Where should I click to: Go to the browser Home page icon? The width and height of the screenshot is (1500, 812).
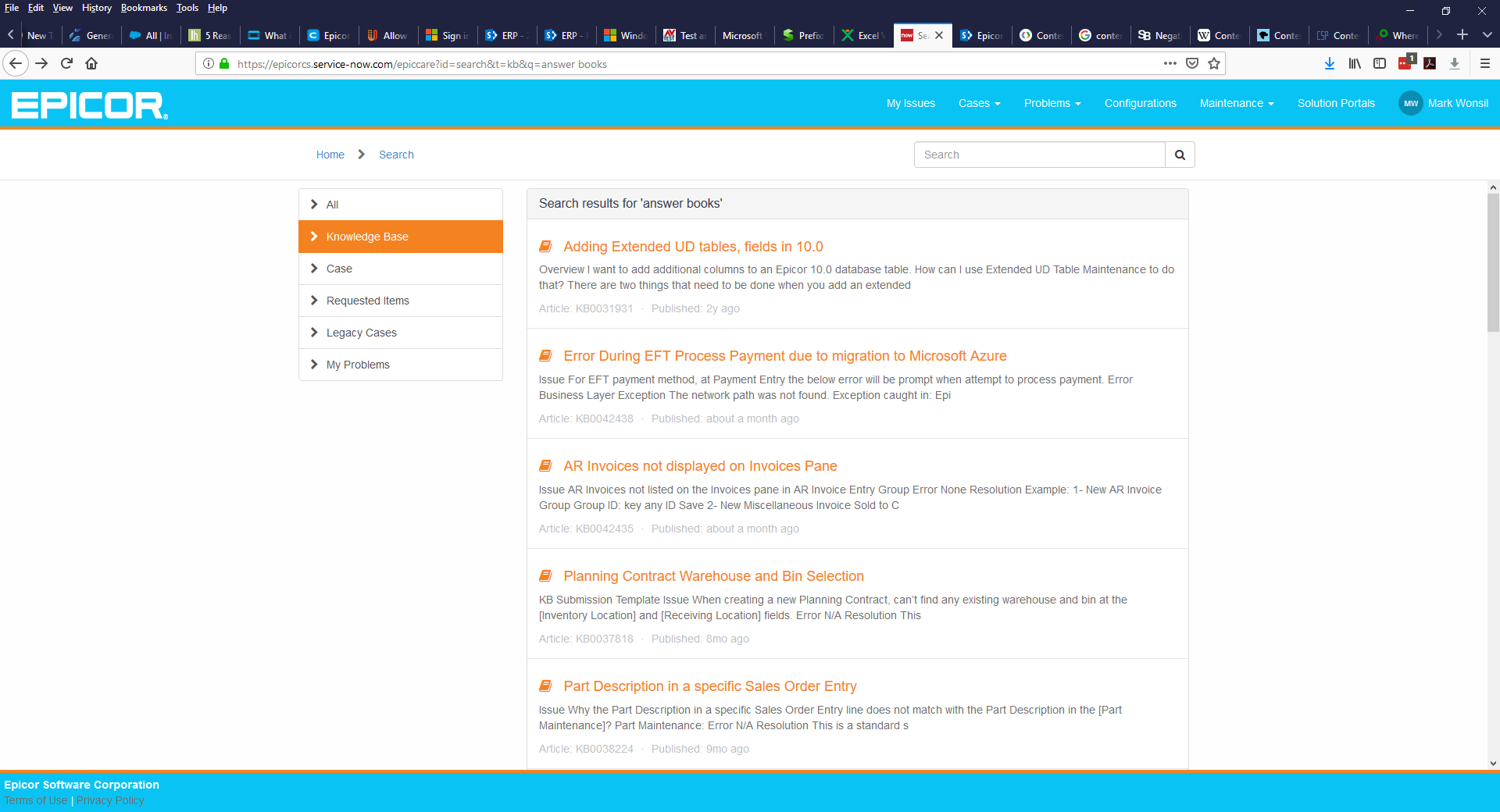(x=91, y=63)
